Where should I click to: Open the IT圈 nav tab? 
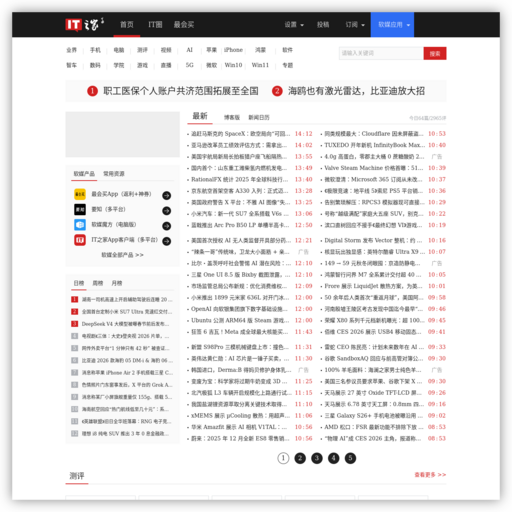coord(155,25)
